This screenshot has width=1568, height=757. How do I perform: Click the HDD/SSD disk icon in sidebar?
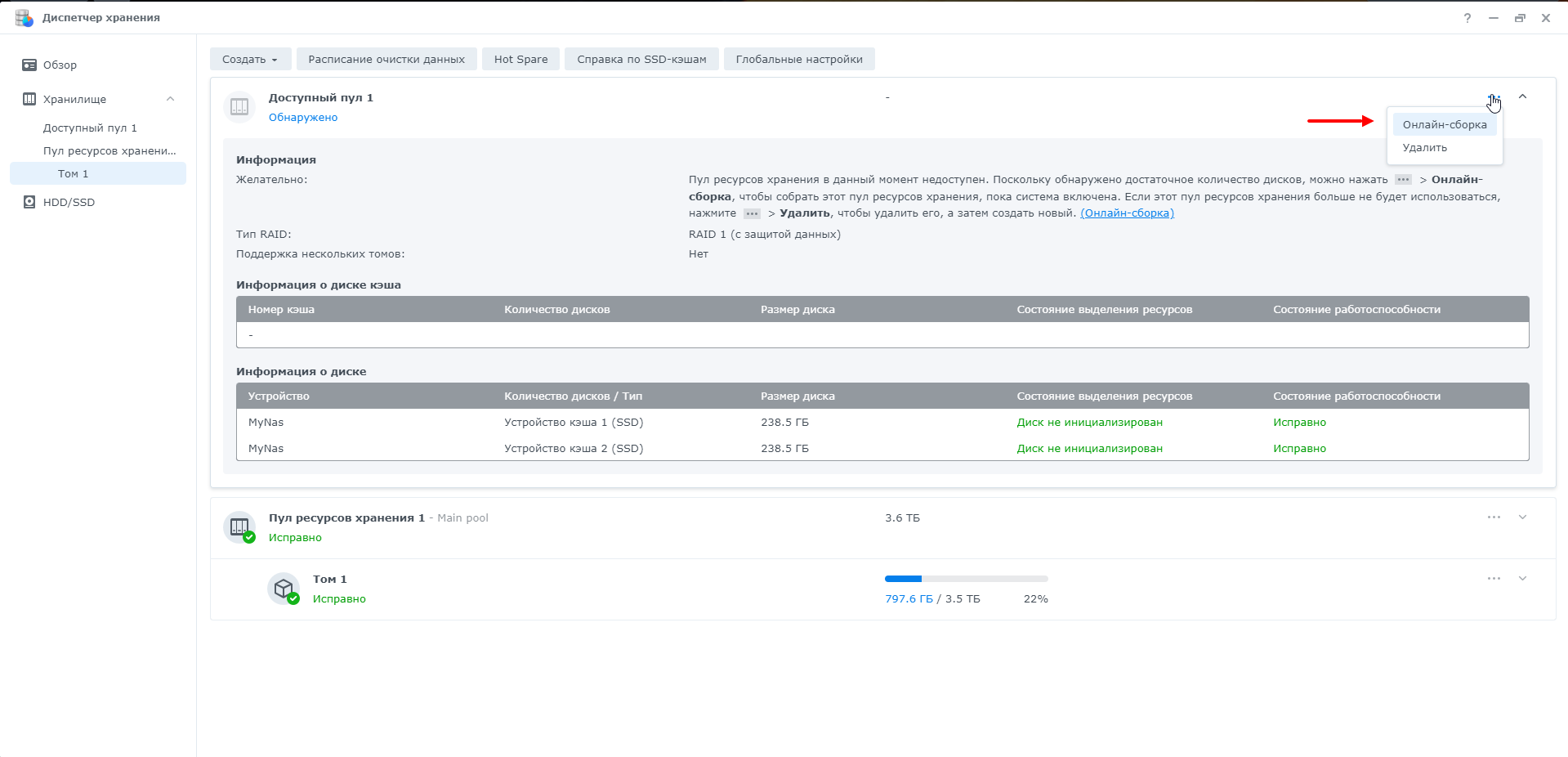coord(29,202)
